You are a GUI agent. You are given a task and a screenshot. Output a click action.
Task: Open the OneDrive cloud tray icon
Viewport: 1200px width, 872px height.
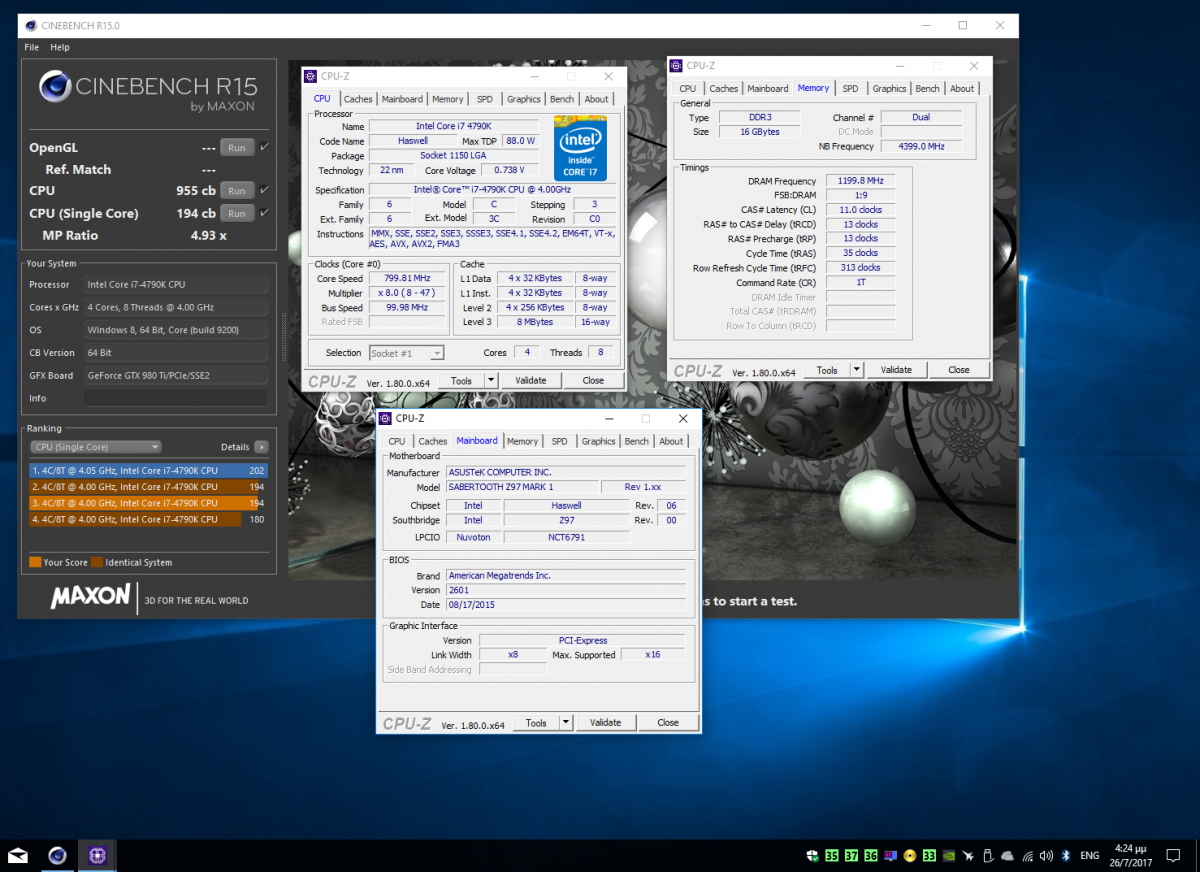click(x=1007, y=856)
